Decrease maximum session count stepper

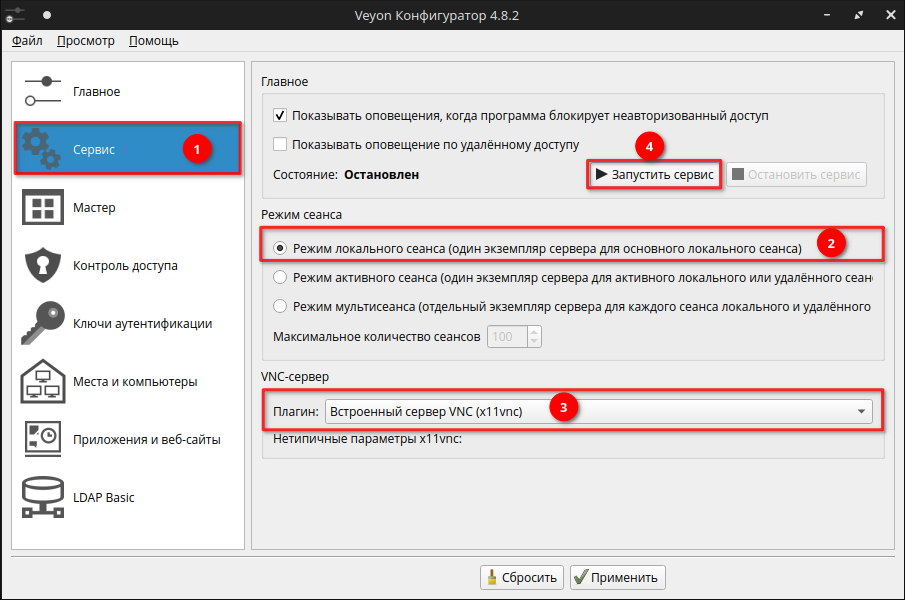(534, 342)
